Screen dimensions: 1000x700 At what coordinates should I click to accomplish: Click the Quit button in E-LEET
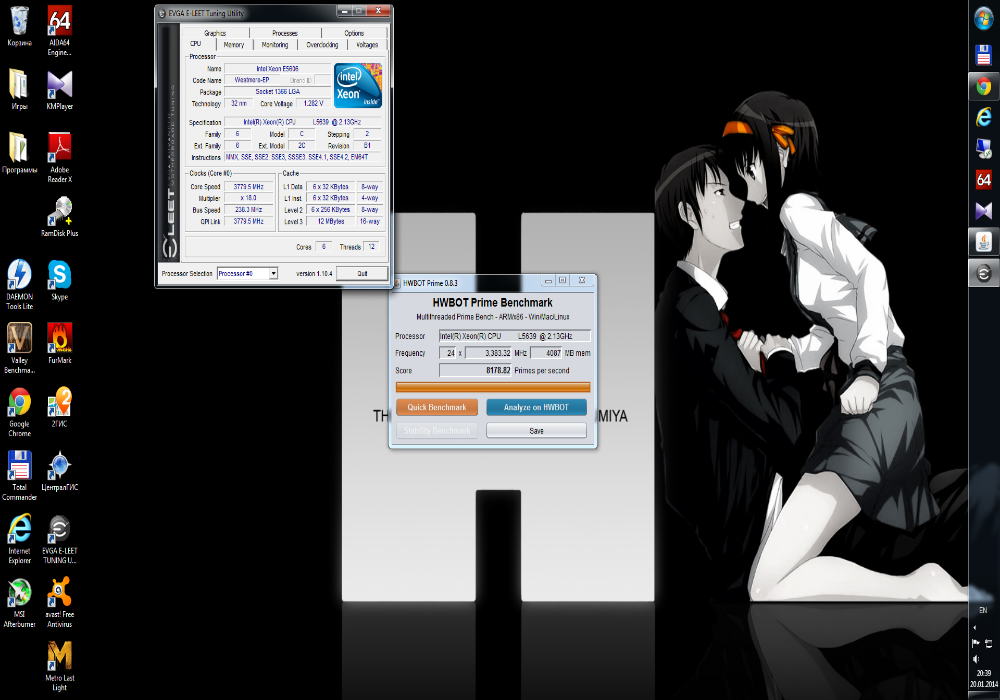pos(362,273)
